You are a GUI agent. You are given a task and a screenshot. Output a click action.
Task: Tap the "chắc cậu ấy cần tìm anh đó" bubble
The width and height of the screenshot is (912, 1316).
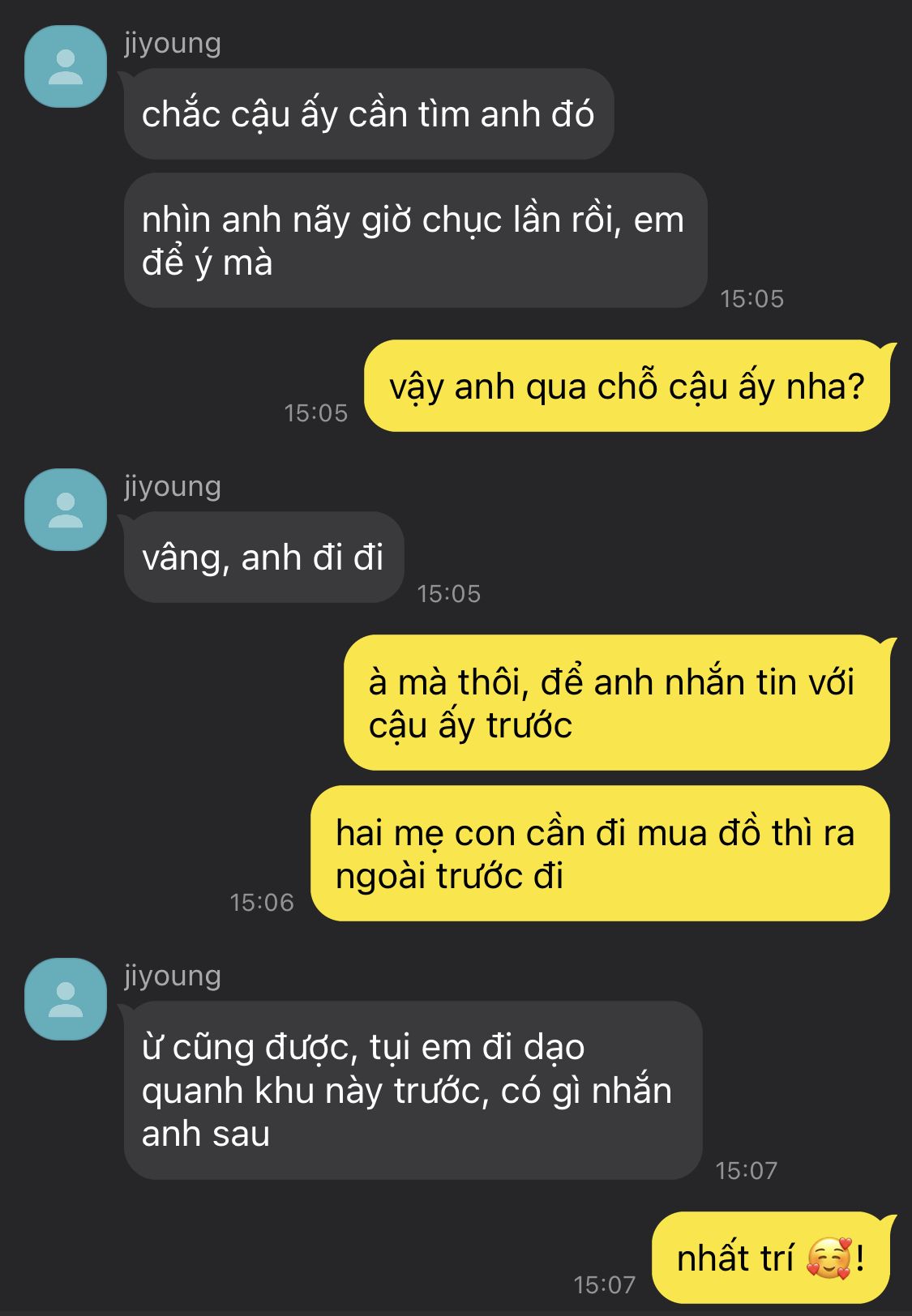pyautogui.click(x=369, y=114)
